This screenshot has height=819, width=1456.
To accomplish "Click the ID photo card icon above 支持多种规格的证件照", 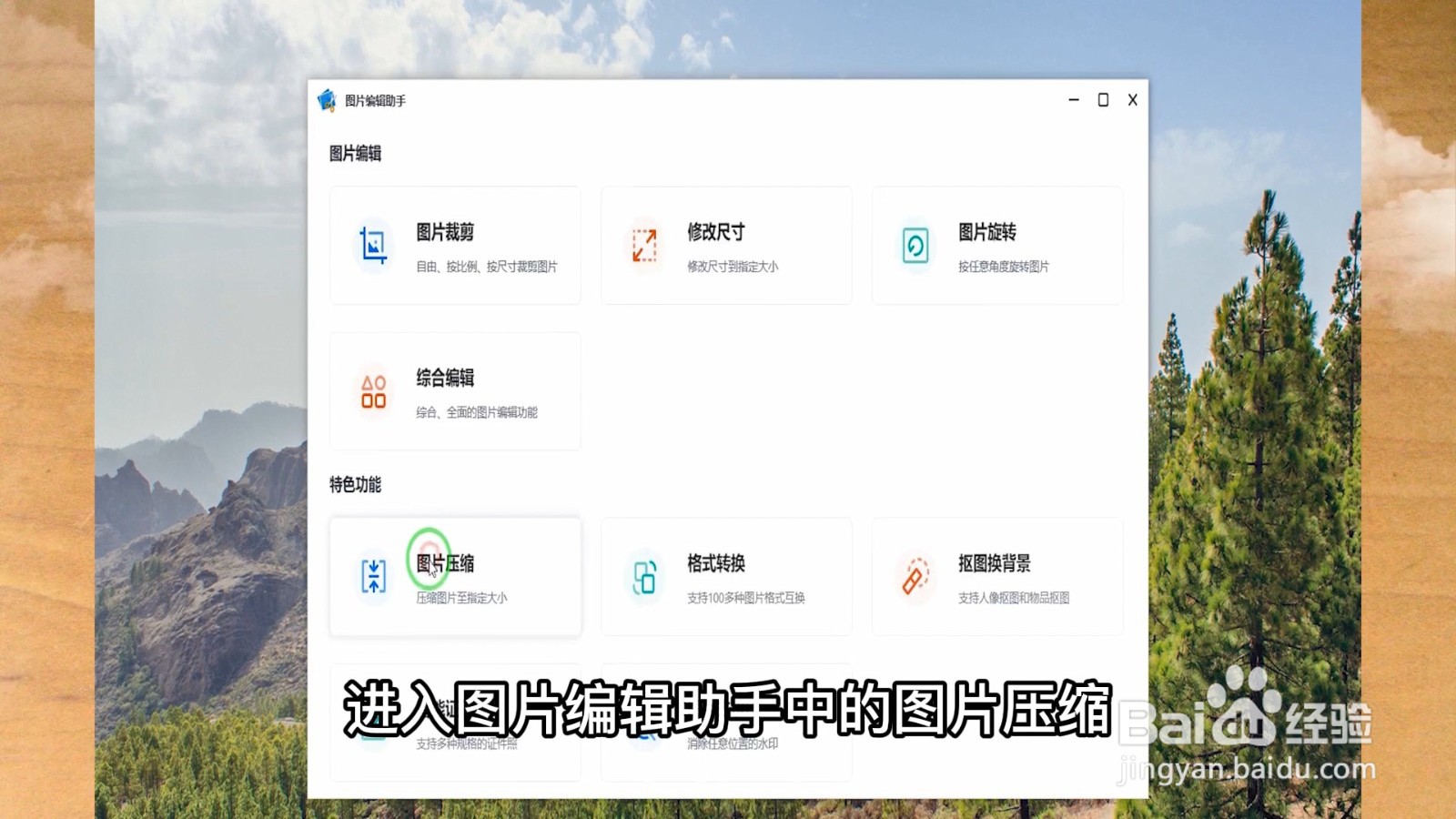I will (x=373, y=723).
